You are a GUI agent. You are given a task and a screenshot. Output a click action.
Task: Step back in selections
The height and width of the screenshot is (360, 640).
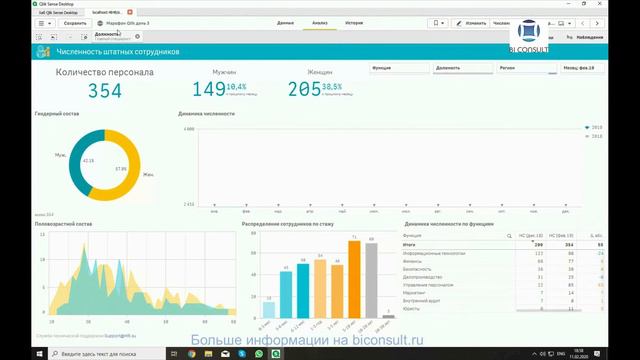(53, 37)
